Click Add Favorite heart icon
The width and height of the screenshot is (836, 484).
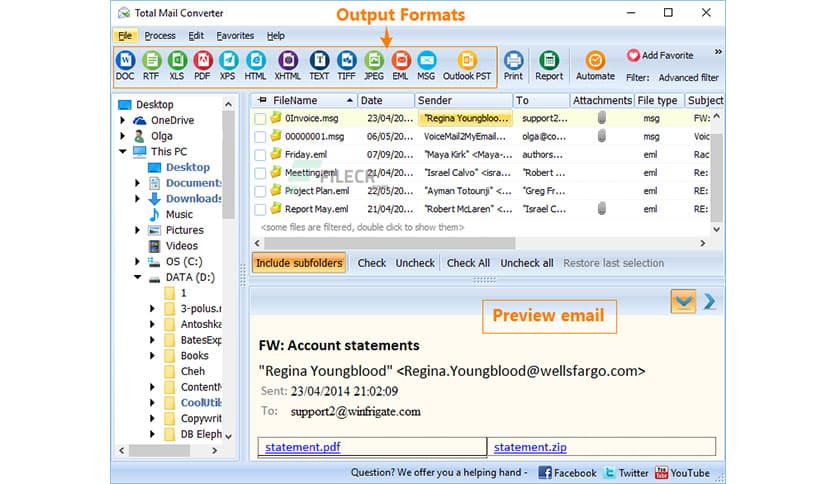pyautogui.click(x=633, y=55)
